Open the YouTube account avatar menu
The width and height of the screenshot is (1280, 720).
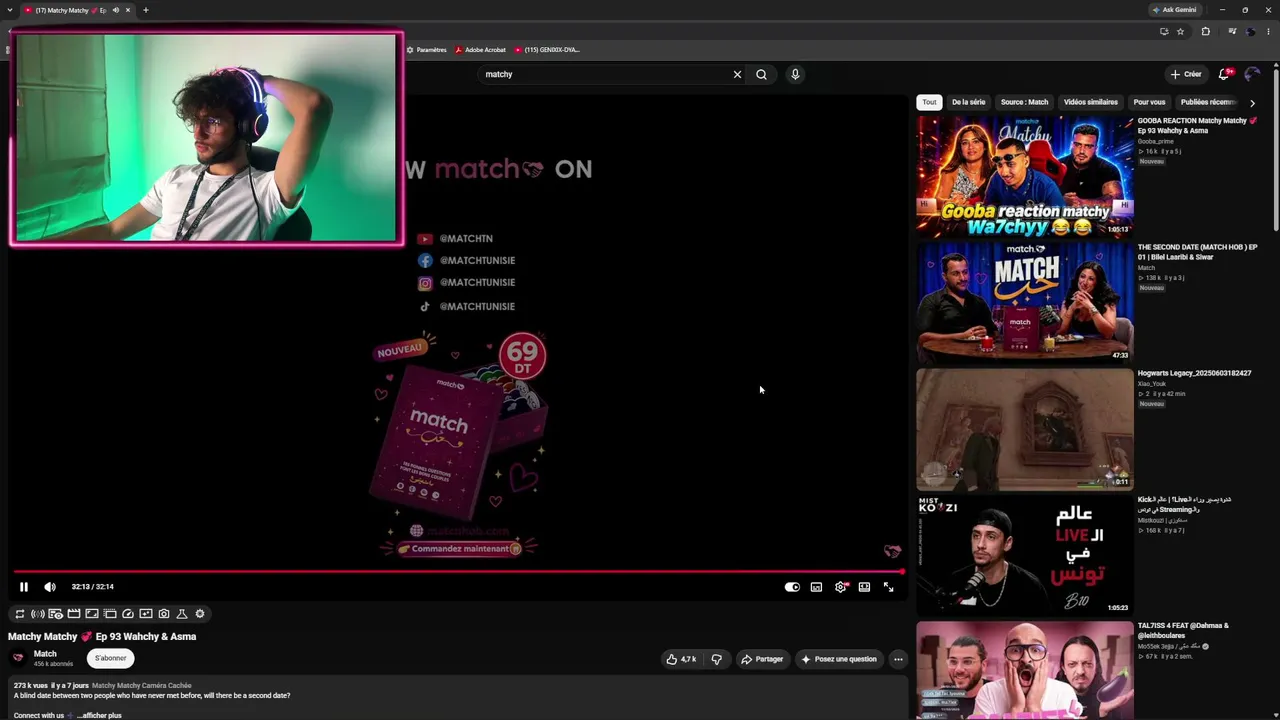tap(1252, 74)
